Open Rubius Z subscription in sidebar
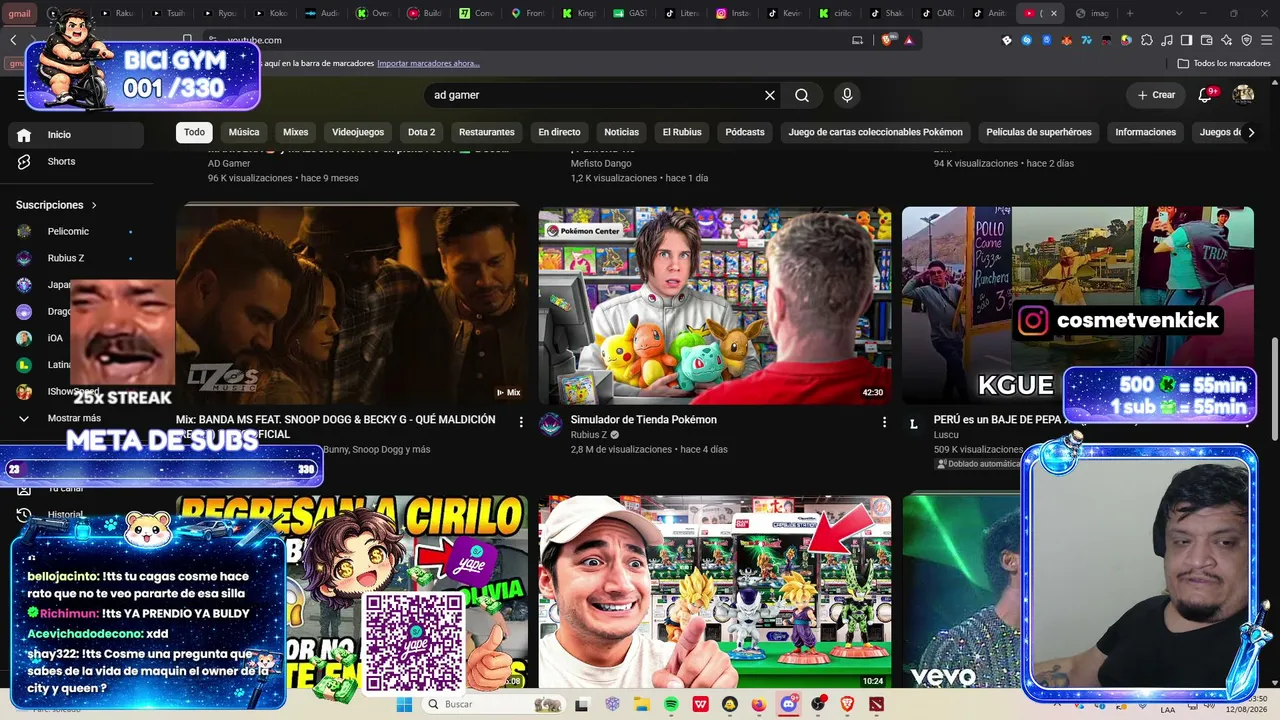The width and height of the screenshot is (1280, 720). tap(76, 258)
